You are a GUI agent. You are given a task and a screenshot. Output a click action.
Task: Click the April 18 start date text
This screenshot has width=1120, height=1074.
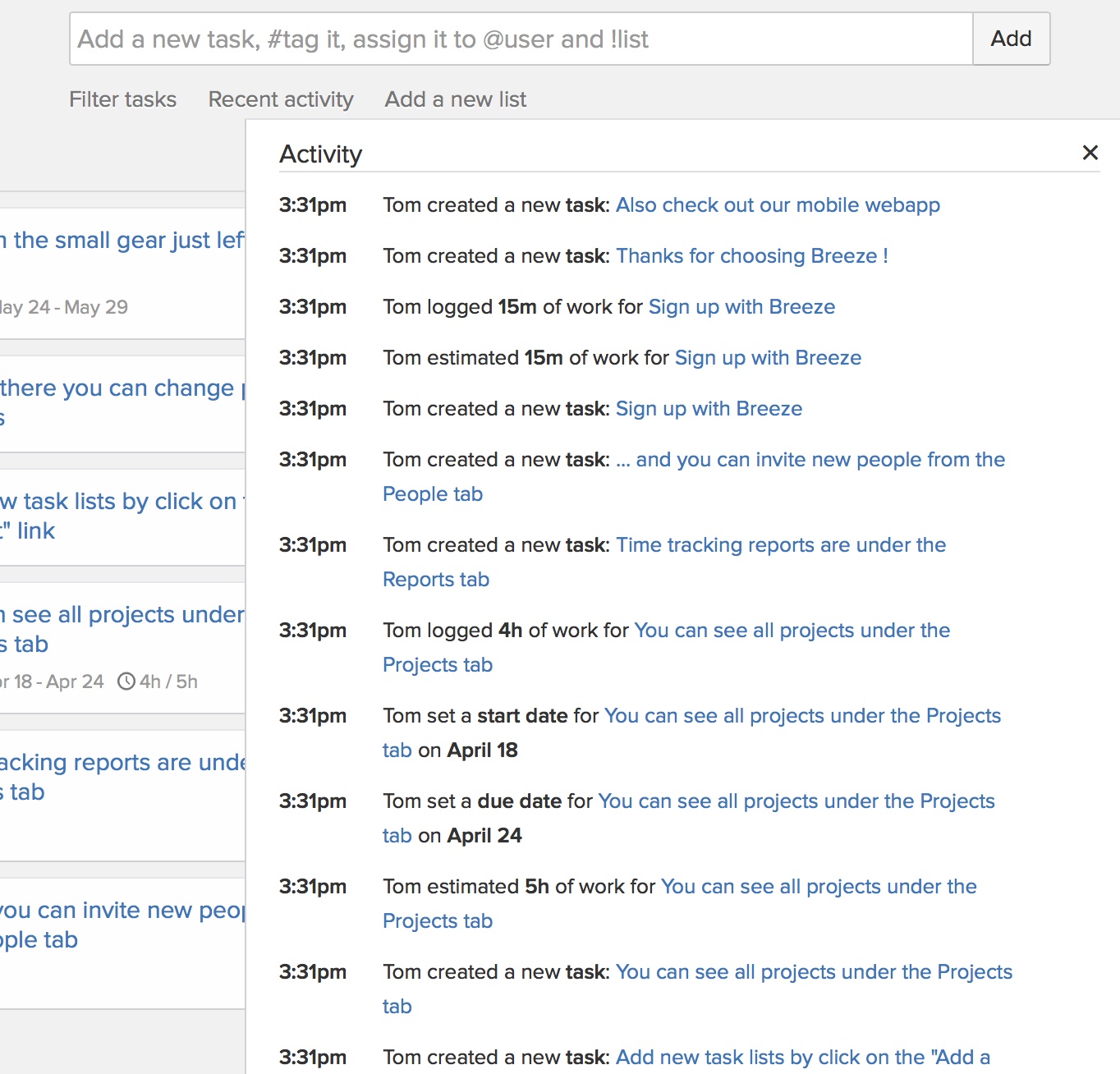coord(482,750)
